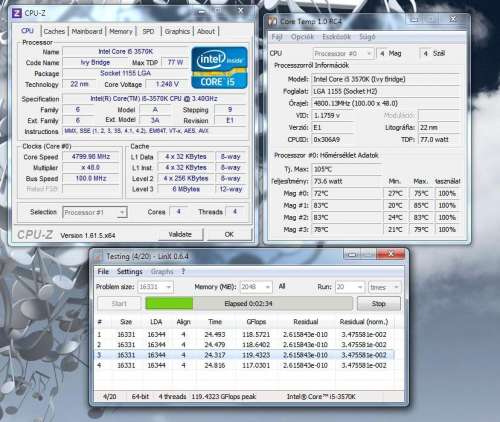Image resolution: width=500 pixels, height=422 pixels.
Task: Close the LinX window
Action: tap(391, 254)
